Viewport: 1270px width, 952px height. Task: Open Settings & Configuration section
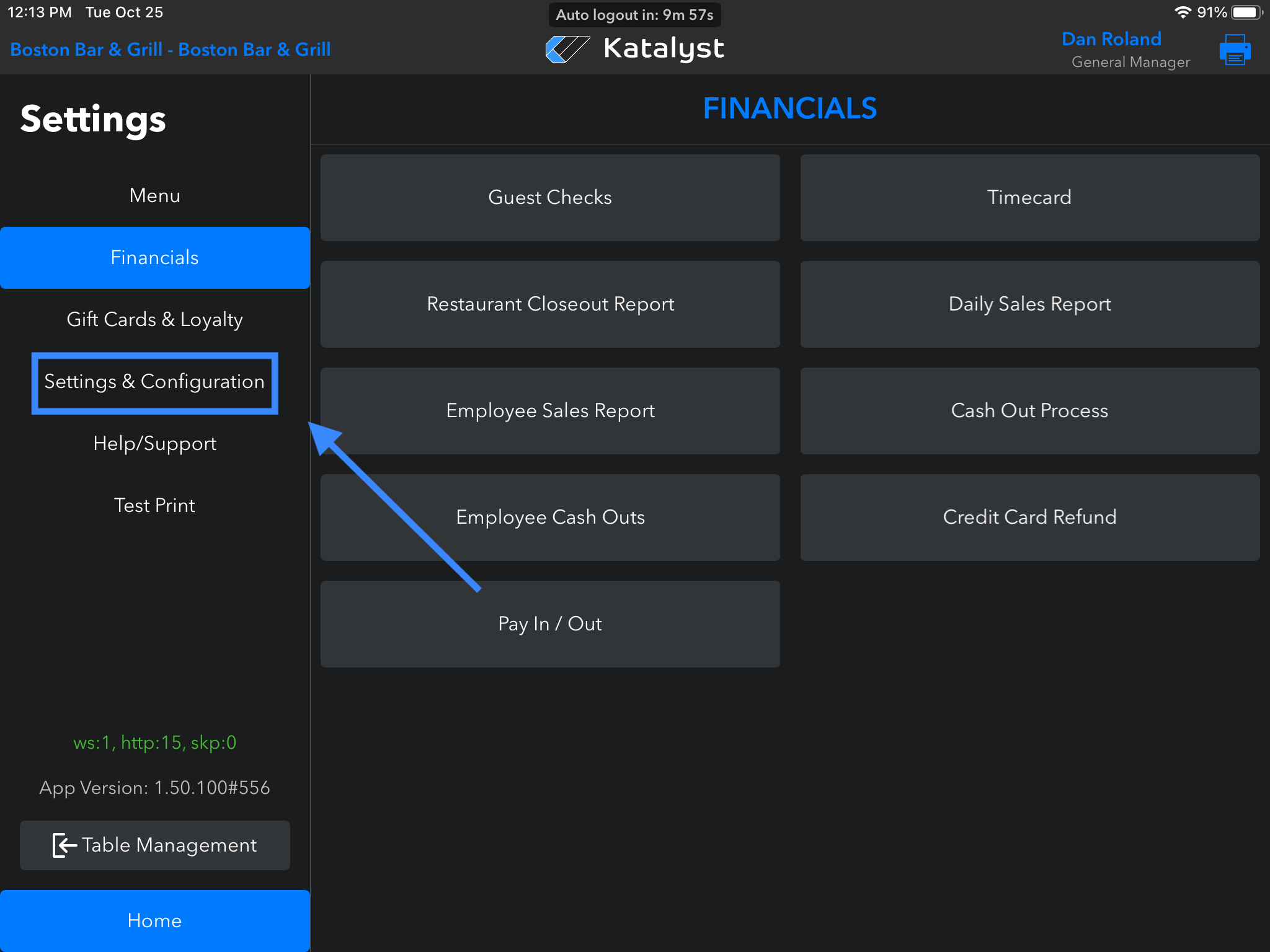click(154, 382)
